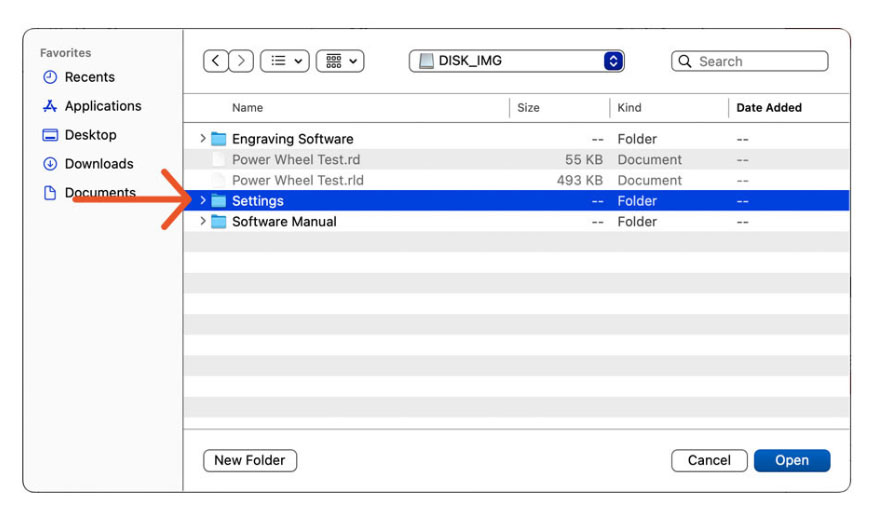Go forward with the right chevron button

pos(241,61)
